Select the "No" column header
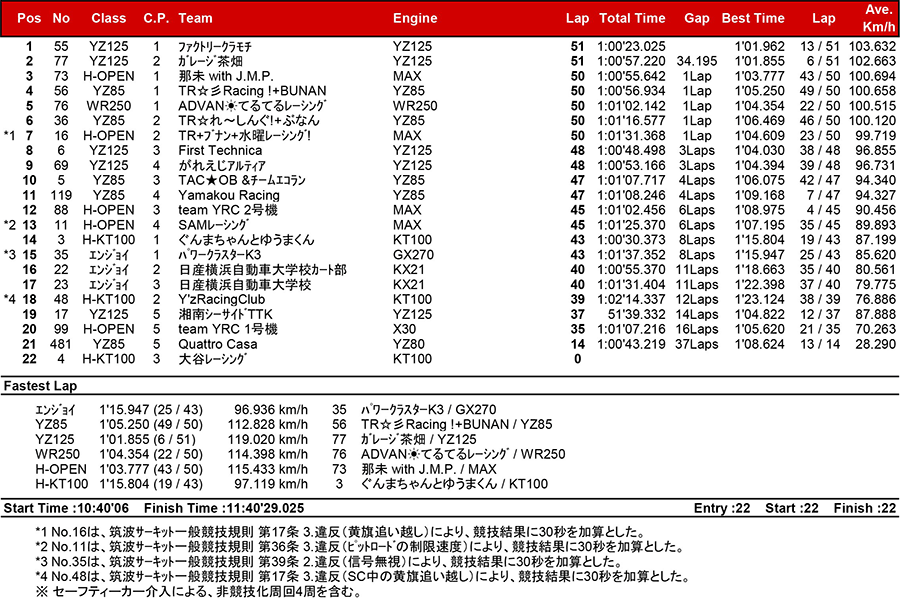Viewport: 900px width, 600px height. 61,18
